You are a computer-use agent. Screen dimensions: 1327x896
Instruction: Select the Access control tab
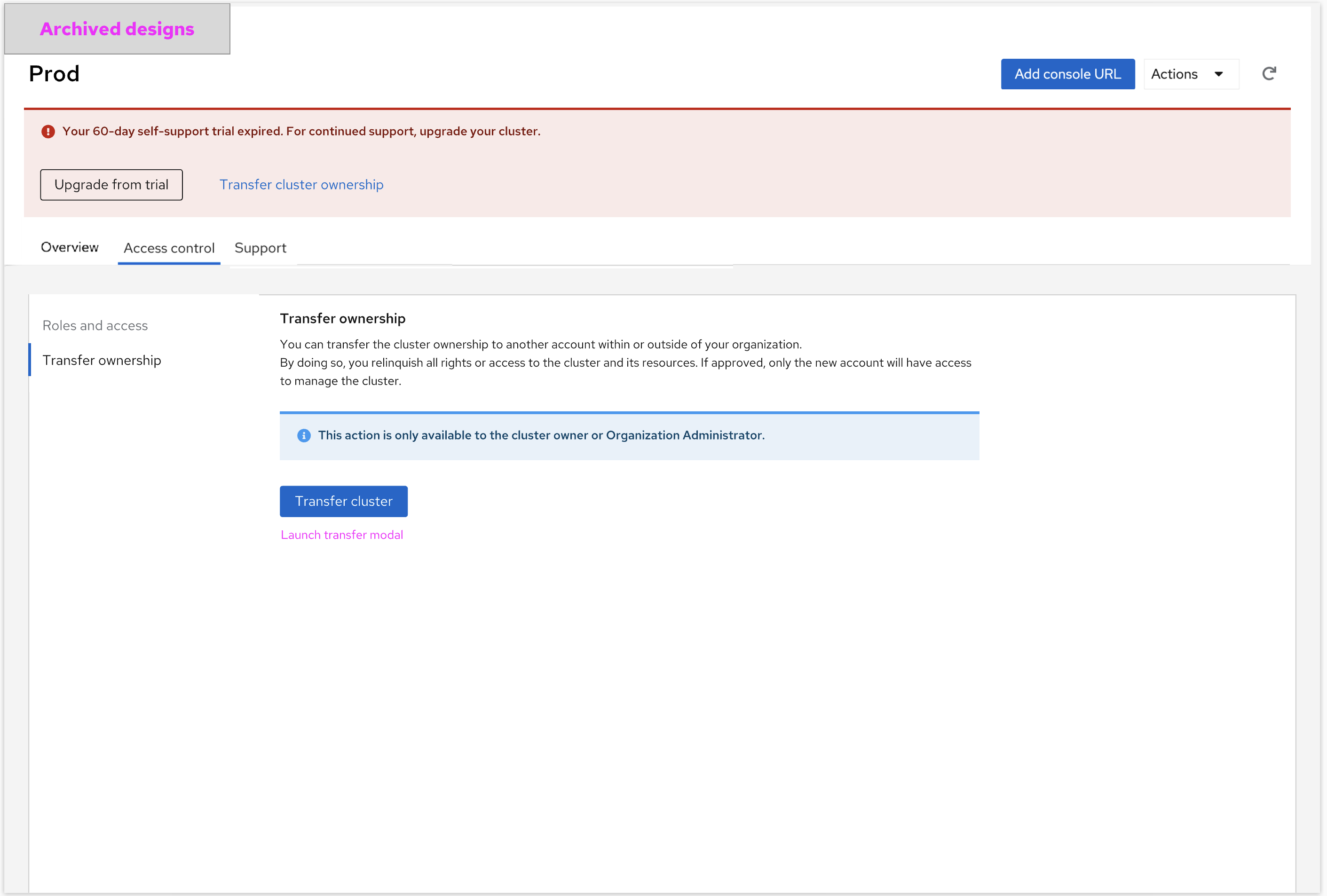[x=169, y=248]
